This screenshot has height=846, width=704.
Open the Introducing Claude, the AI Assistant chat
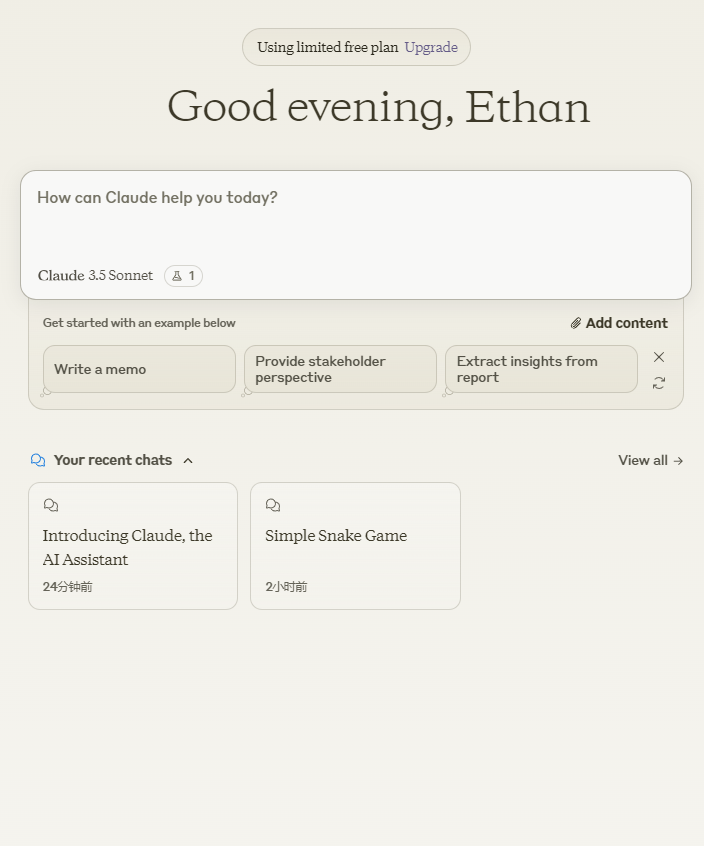point(133,546)
